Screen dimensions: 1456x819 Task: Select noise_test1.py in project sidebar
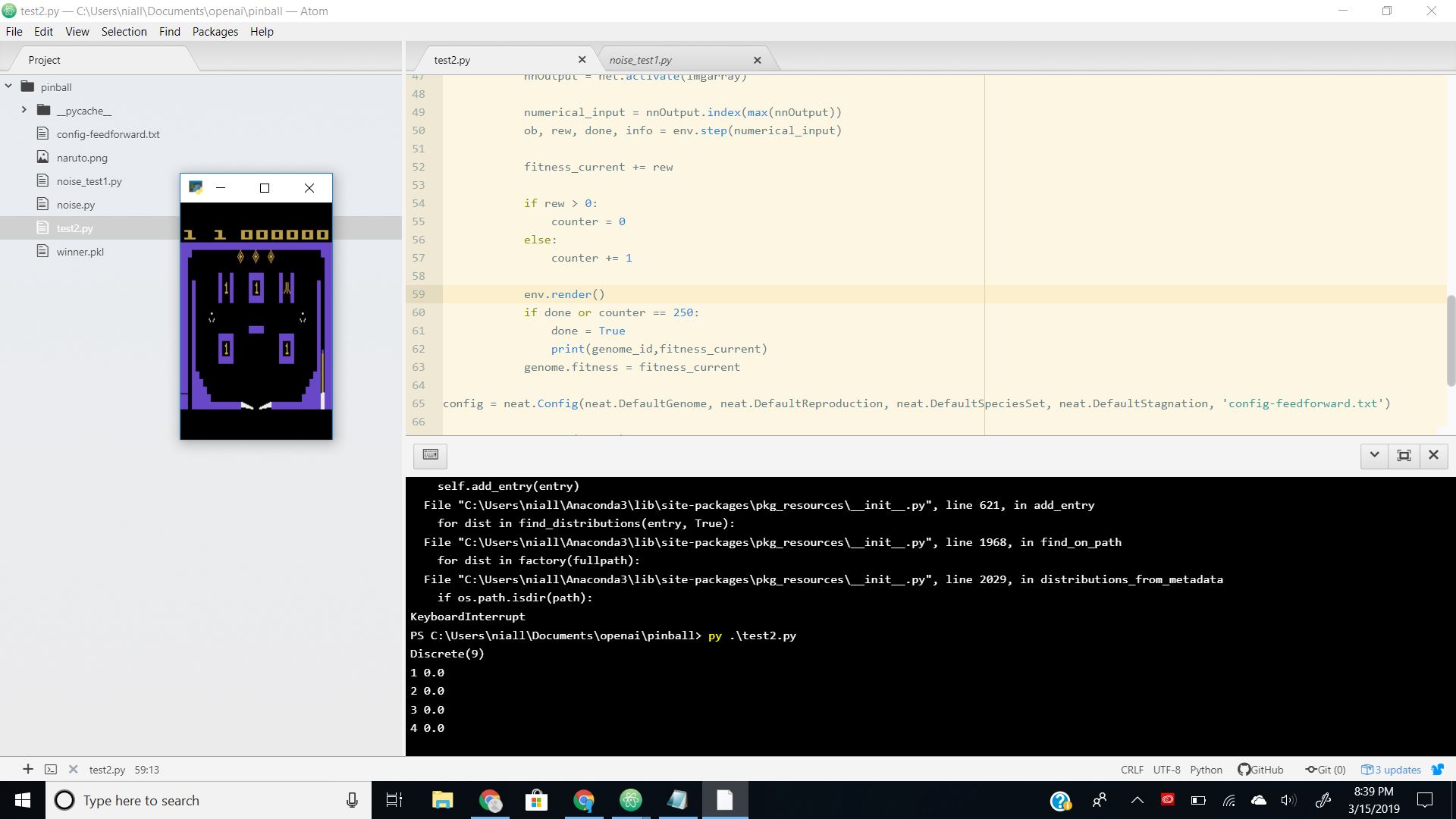coord(90,180)
